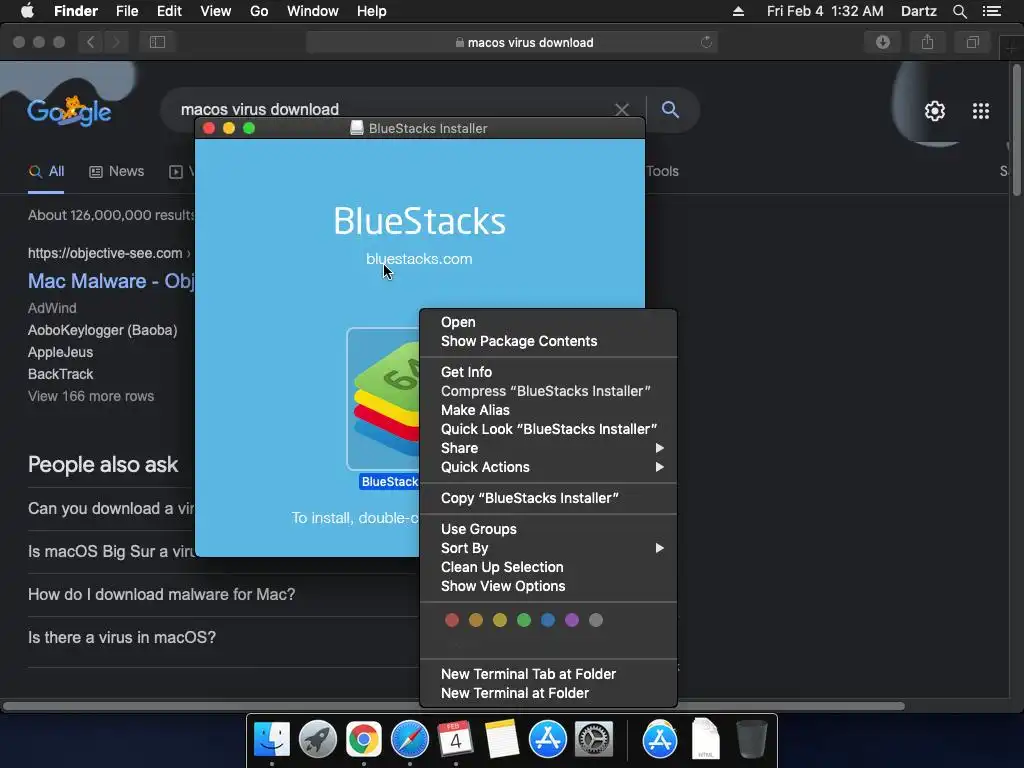Screen dimensions: 1024x768
Task: Open System Preferences in the Dock
Action: pos(594,739)
